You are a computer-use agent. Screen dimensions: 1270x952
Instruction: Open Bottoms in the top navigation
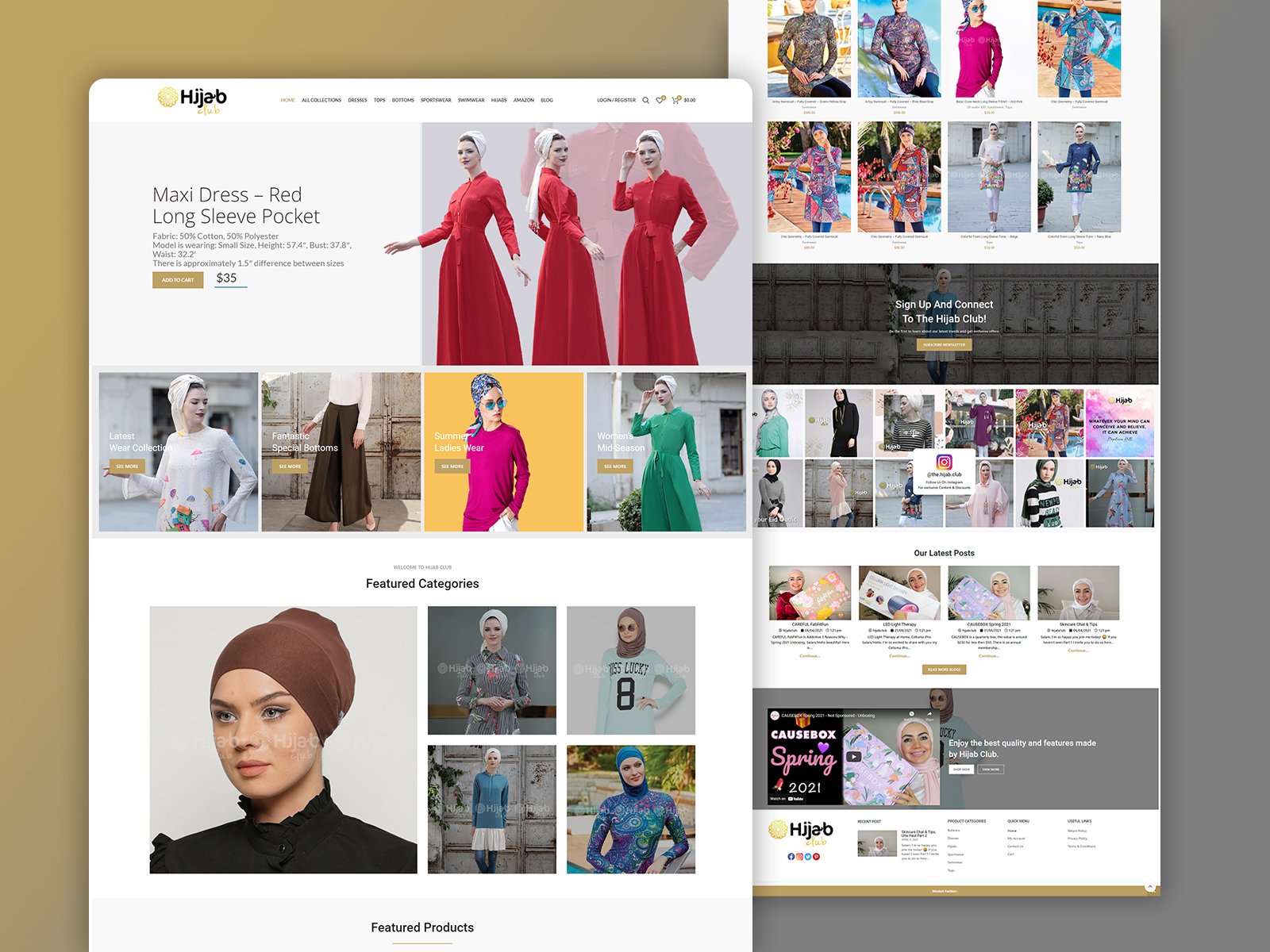[x=403, y=100]
